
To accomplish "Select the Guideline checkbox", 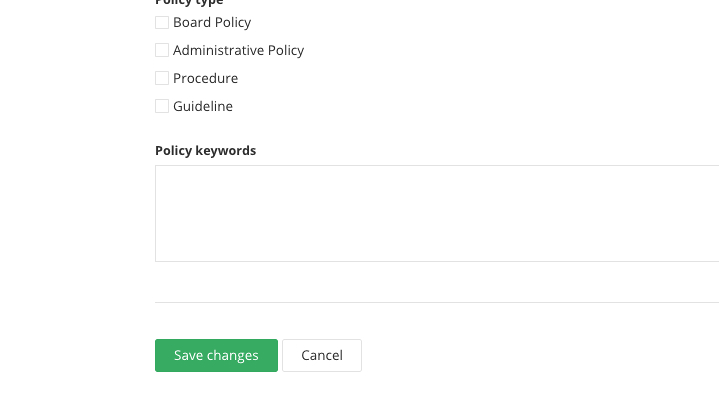I will point(162,106).
